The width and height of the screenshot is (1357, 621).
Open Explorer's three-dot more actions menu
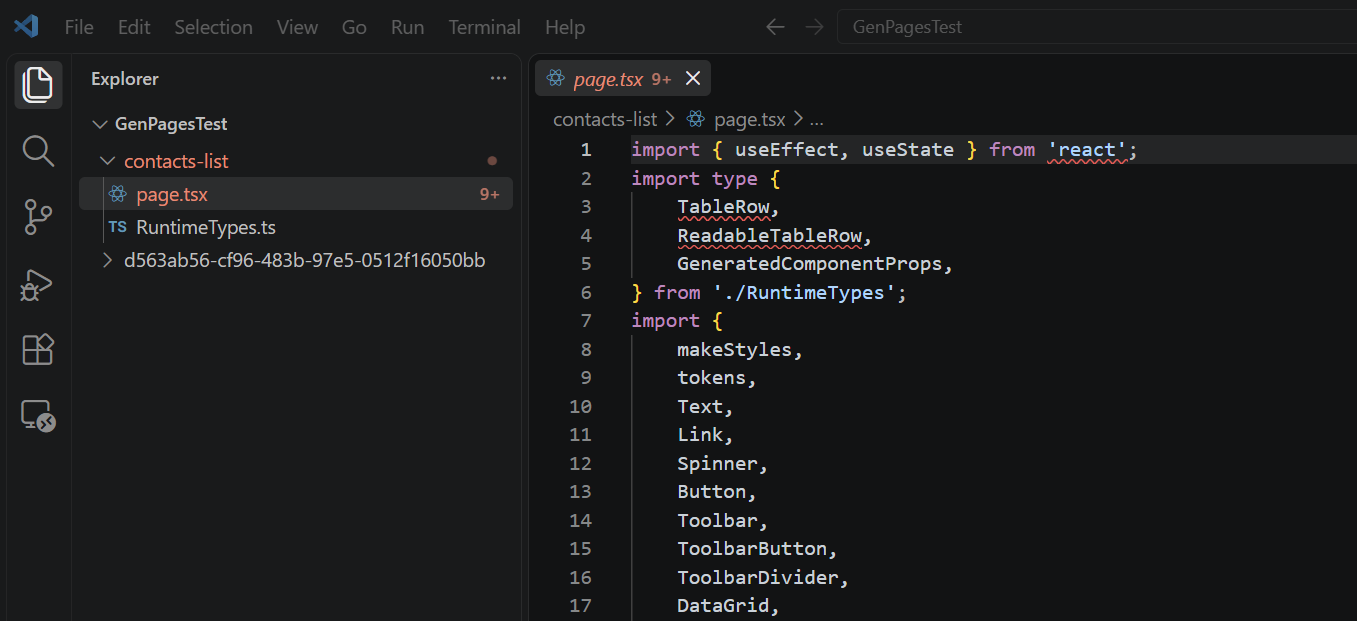coord(498,78)
